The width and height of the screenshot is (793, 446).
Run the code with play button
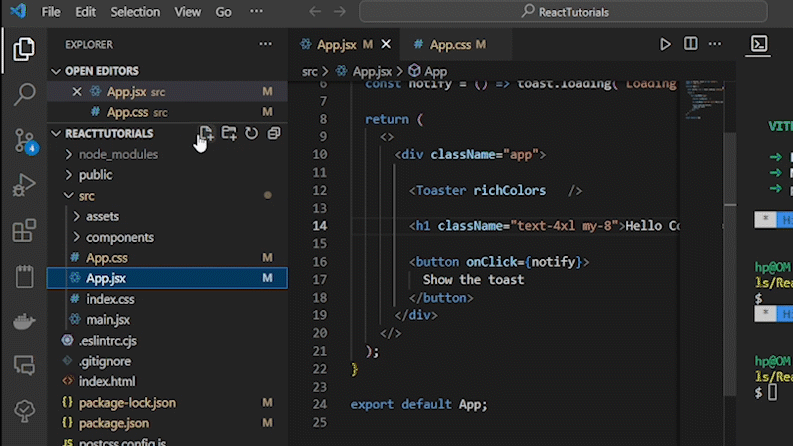(665, 44)
